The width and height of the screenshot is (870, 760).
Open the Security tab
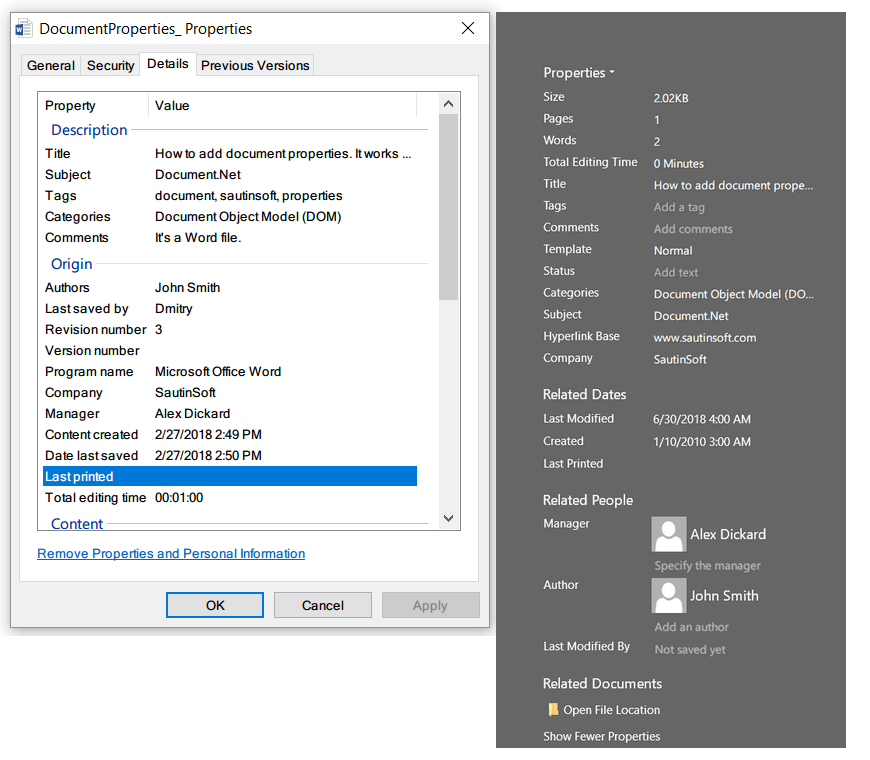click(110, 66)
